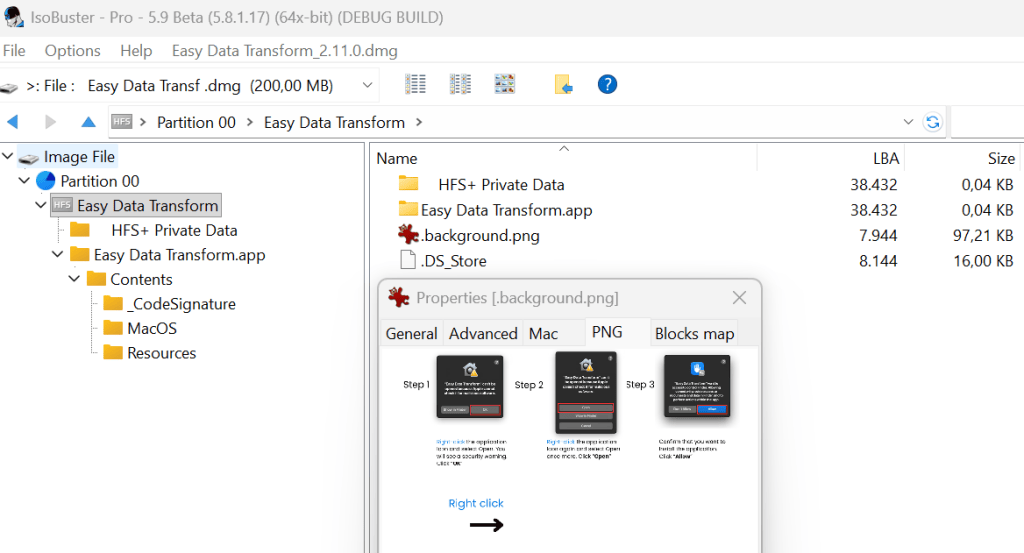Open the Easy Data Transform_2.11.0.dmg menu
Screen dimensions: 1024x553
(x=284, y=51)
